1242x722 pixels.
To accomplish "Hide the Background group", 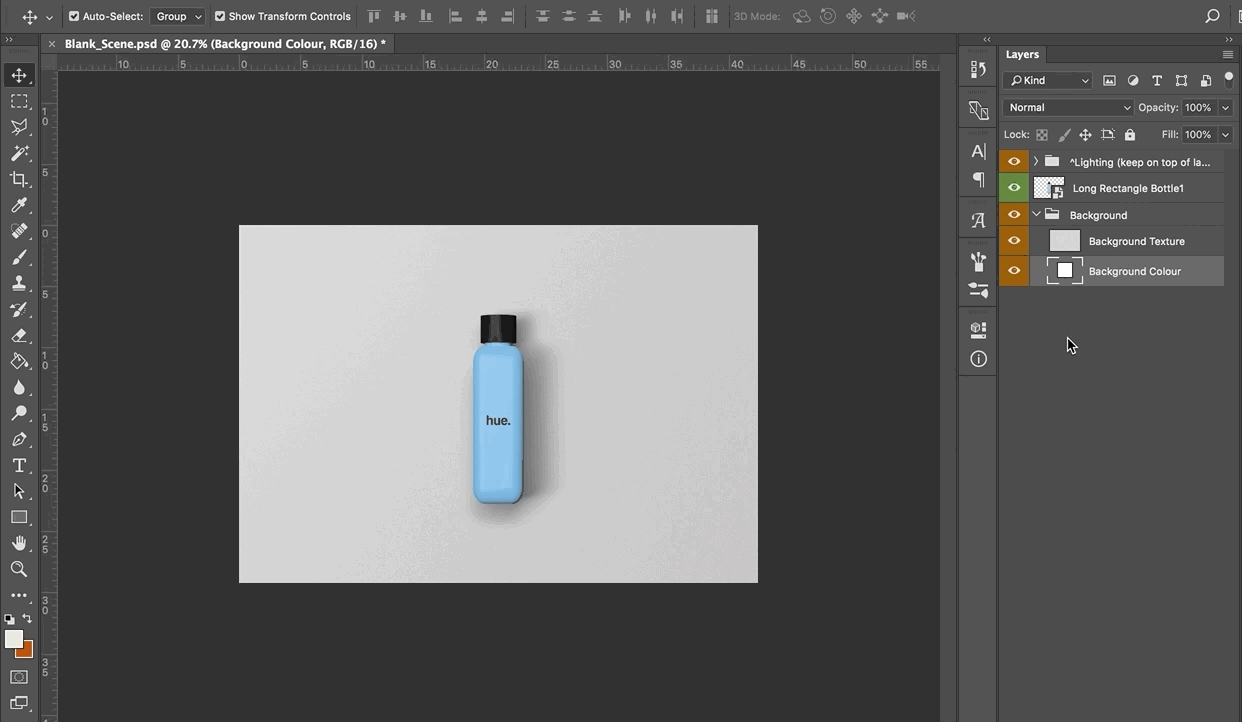I will (x=1014, y=215).
